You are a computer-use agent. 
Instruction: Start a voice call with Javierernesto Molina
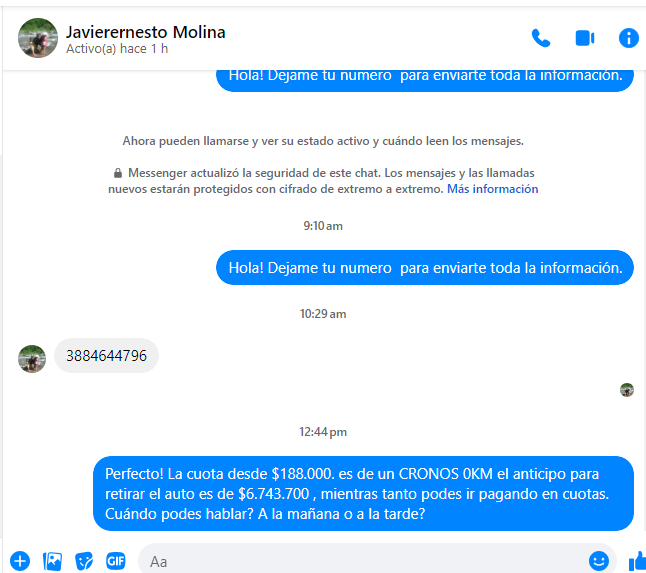click(541, 38)
